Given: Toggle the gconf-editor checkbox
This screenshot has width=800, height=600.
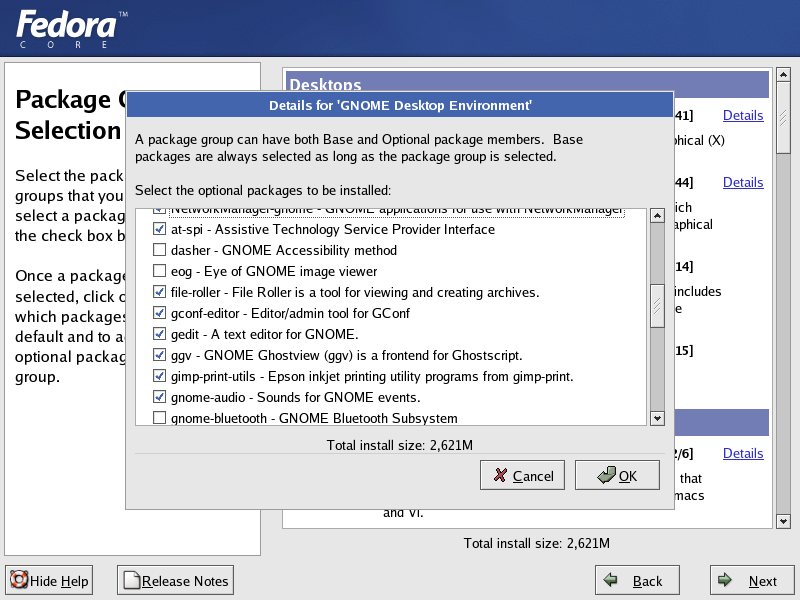Looking at the screenshot, I should tap(160, 312).
